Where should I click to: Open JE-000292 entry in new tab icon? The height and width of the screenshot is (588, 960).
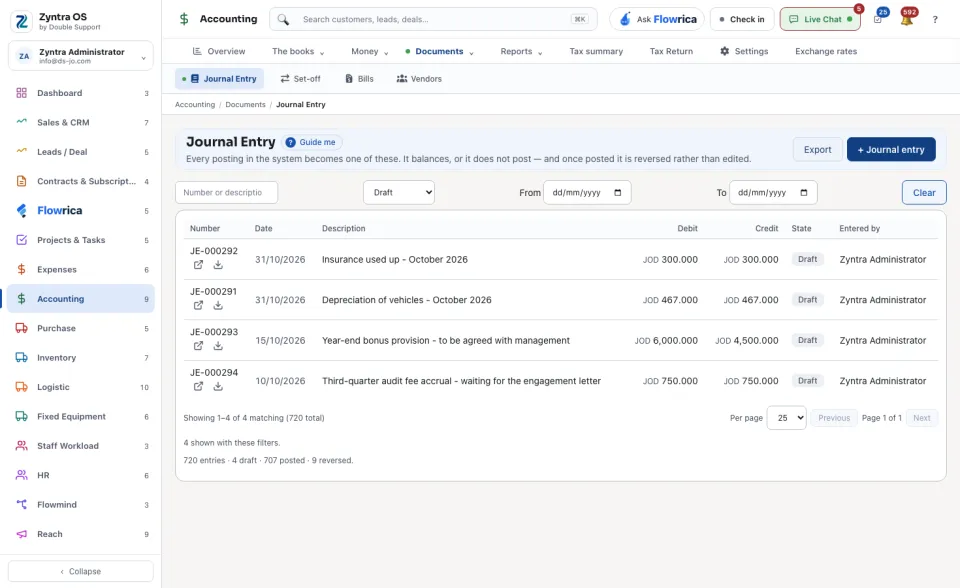click(198, 265)
